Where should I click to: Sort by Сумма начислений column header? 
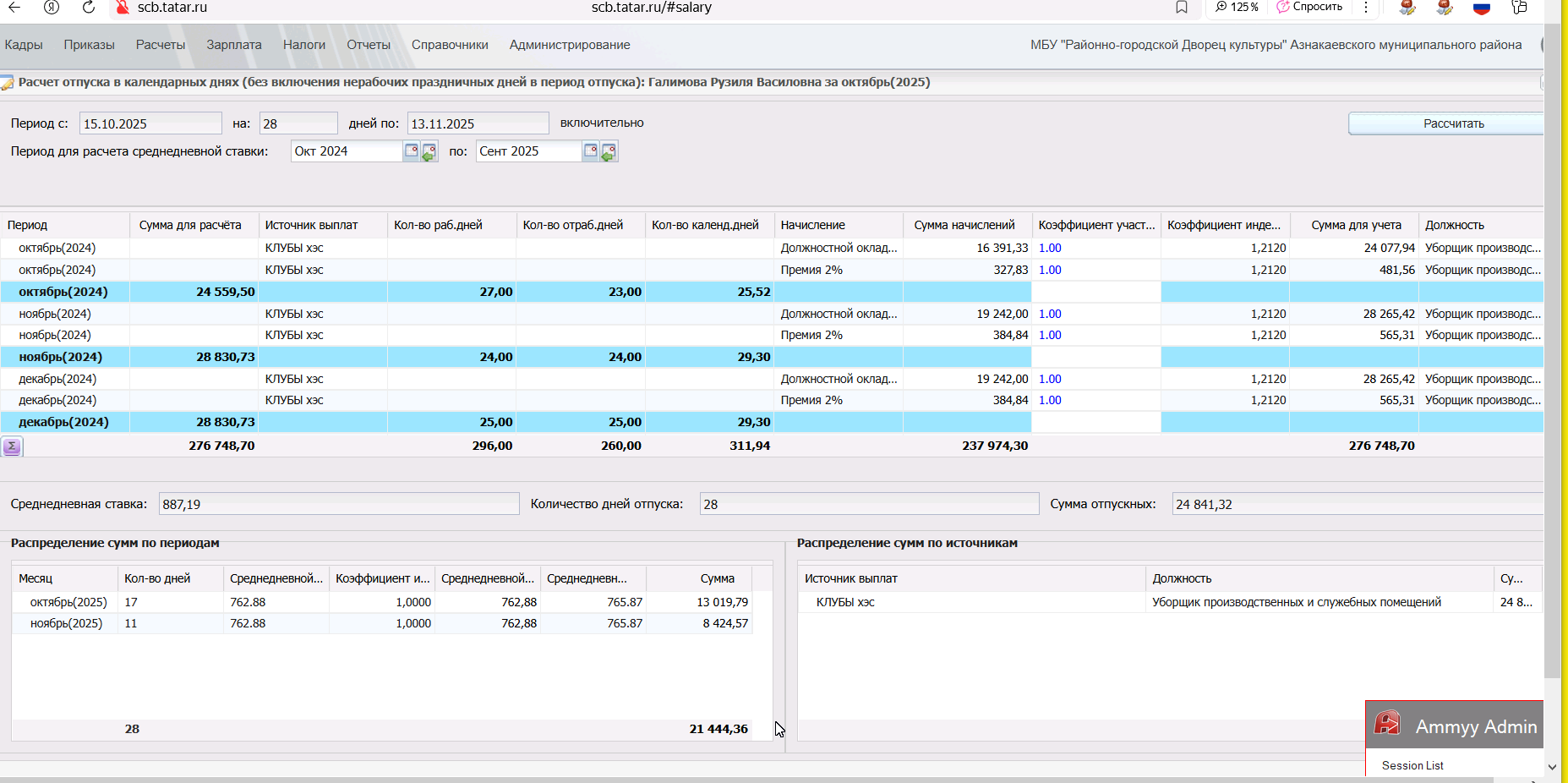(x=964, y=226)
